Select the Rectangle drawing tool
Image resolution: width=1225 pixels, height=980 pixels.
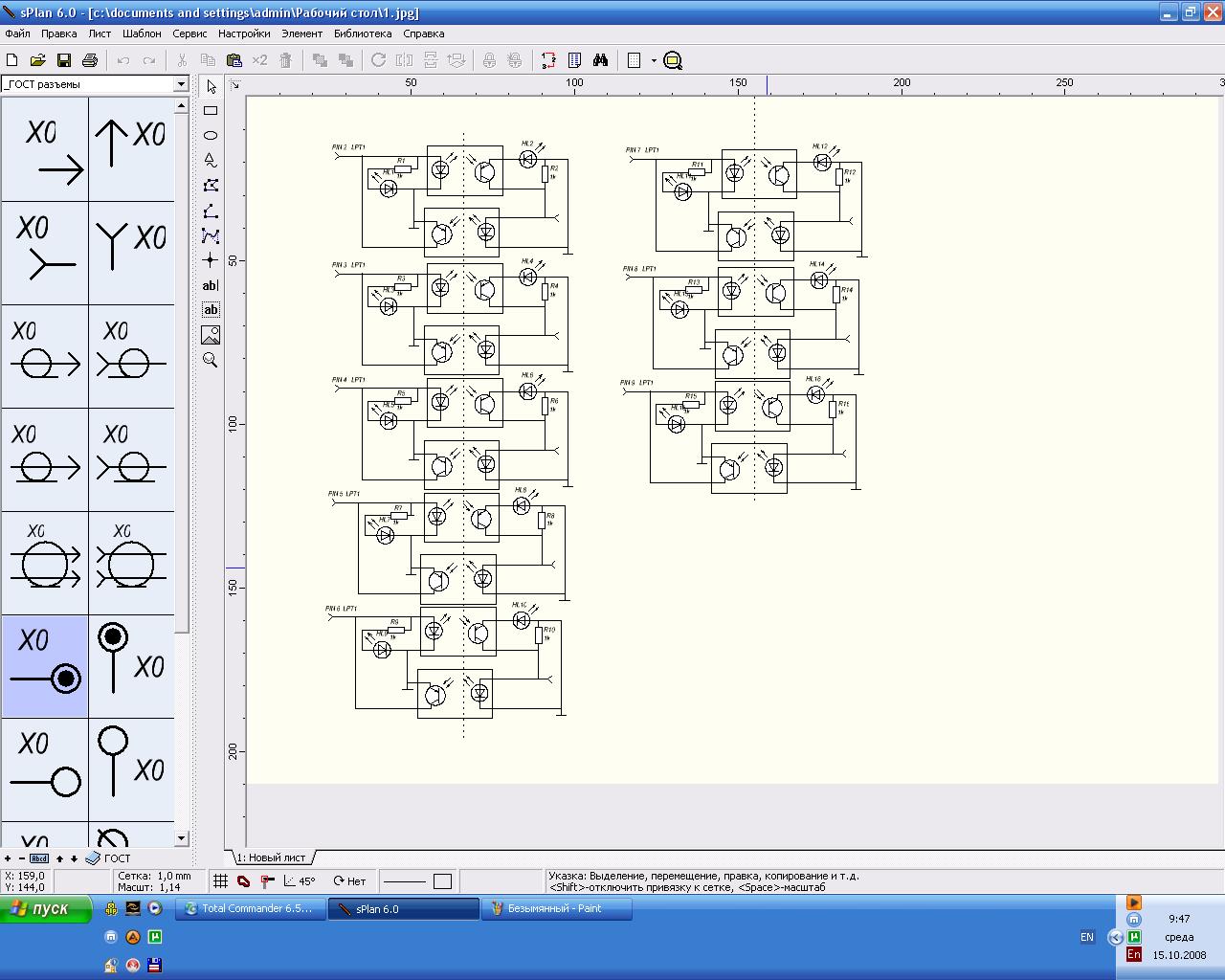coord(211,111)
